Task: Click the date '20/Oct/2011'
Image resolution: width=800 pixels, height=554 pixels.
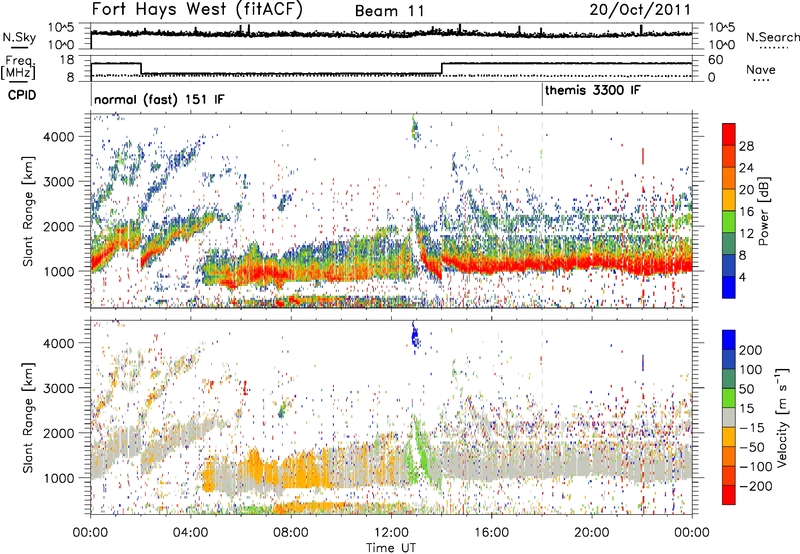Action: coord(640,10)
